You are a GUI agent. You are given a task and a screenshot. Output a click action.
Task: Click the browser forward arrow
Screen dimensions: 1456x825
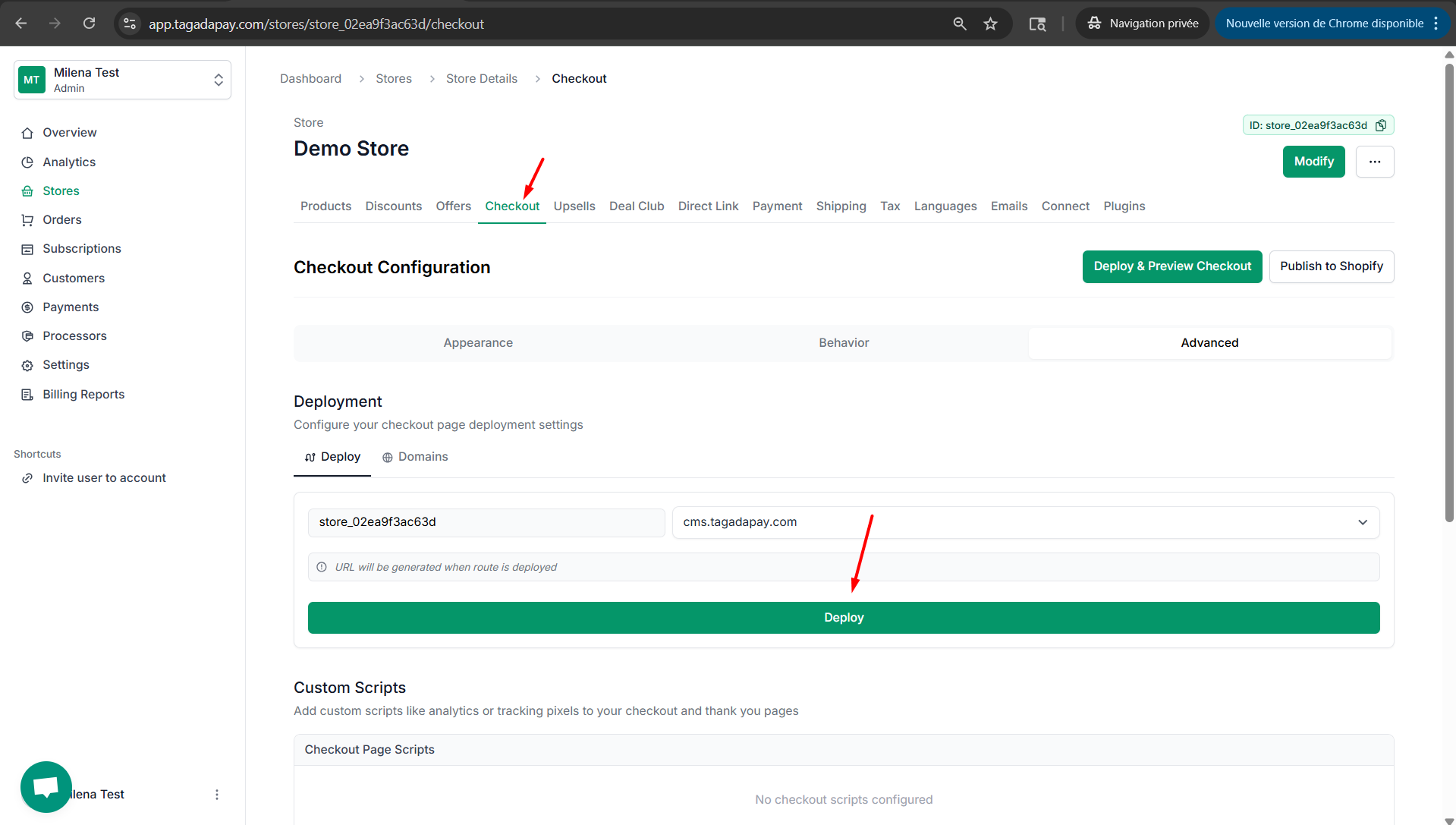[55, 24]
